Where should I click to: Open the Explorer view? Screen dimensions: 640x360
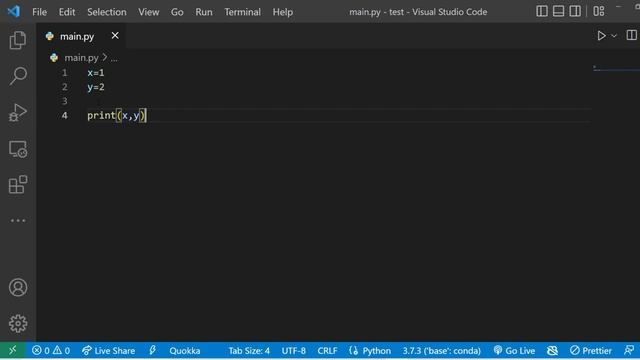[18, 40]
